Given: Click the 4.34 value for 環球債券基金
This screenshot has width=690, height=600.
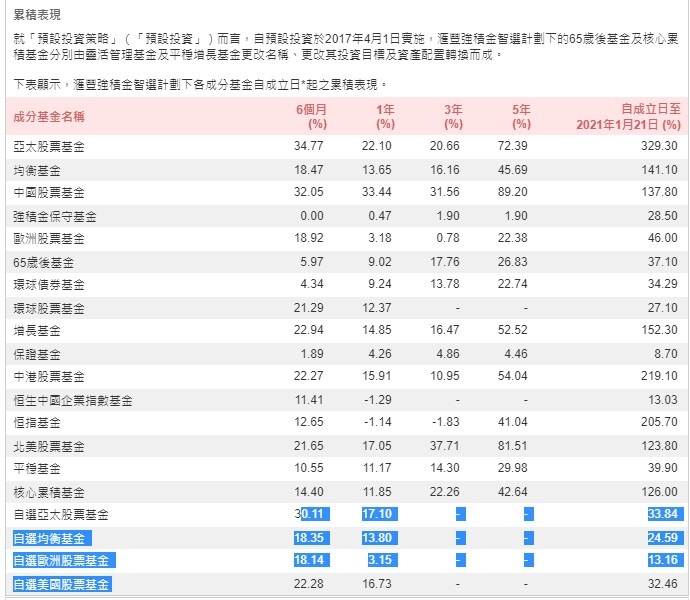Looking at the screenshot, I should click(312, 284).
